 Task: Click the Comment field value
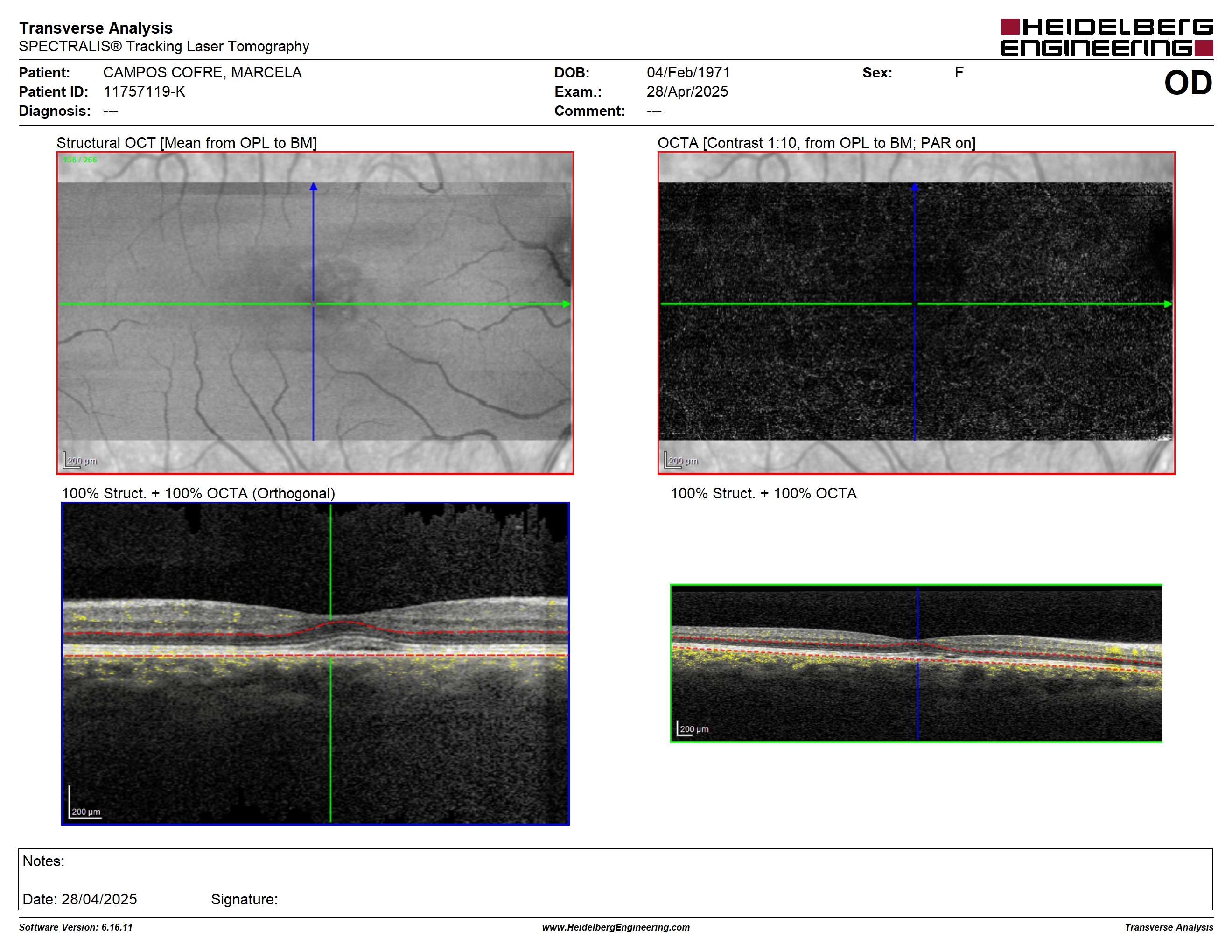[x=654, y=111]
